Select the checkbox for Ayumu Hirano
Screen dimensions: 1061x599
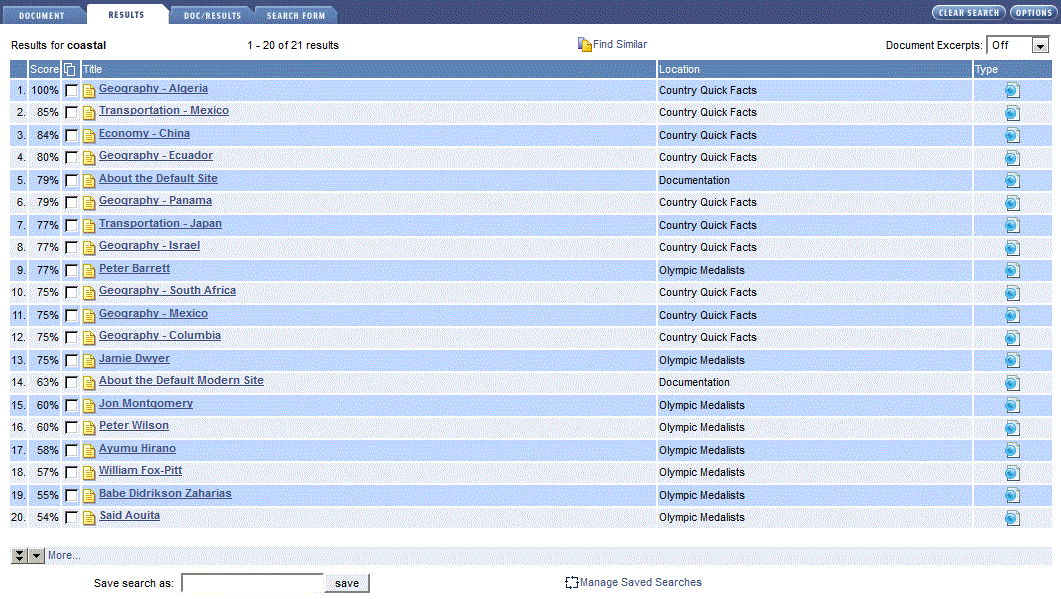(71, 451)
